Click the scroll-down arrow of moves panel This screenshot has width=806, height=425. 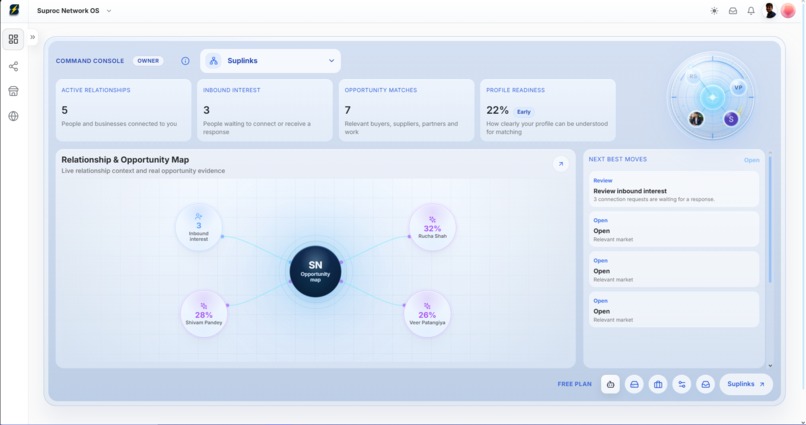click(x=770, y=365)
